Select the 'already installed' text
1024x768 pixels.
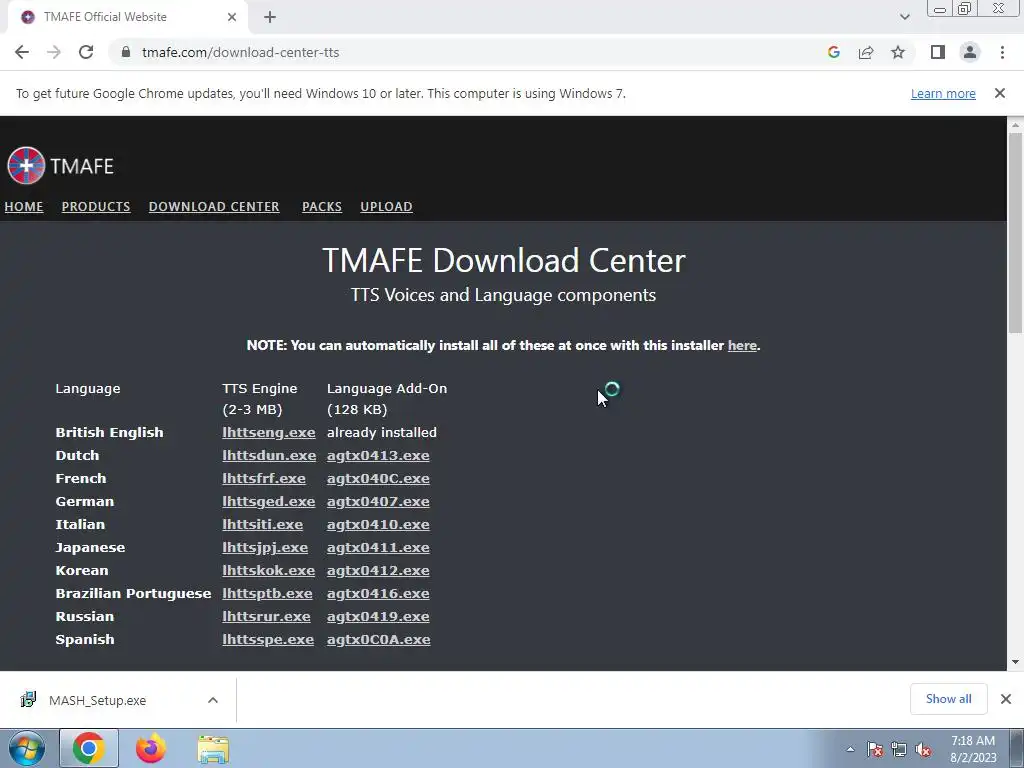point(381,432)
